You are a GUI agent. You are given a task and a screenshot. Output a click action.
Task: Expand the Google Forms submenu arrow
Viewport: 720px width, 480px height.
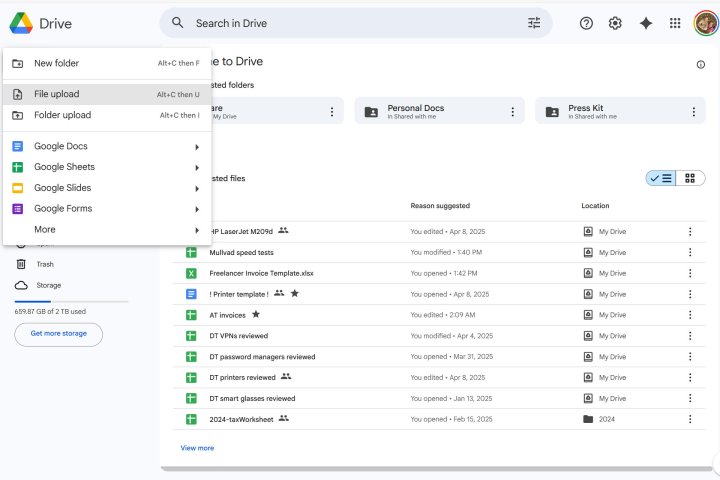[x=197, y=209]
